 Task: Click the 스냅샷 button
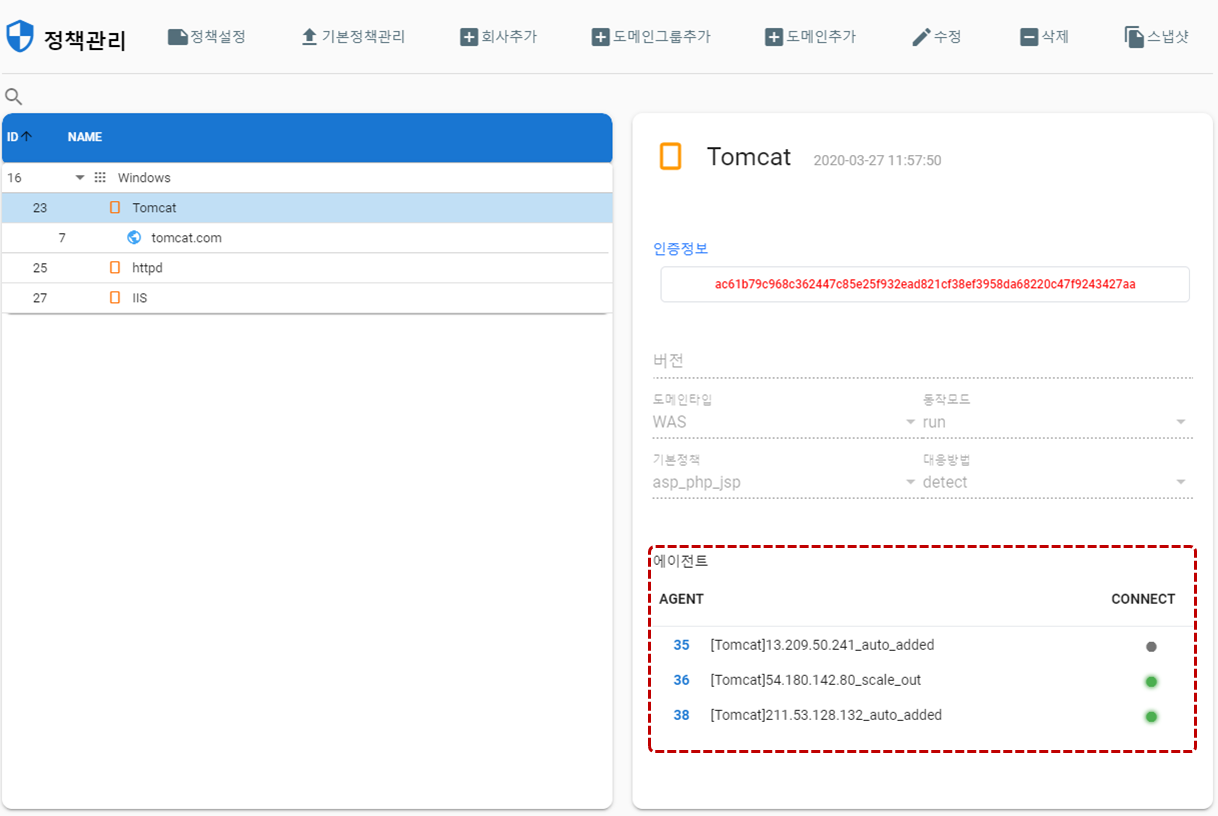click(x=1157, y=37)
